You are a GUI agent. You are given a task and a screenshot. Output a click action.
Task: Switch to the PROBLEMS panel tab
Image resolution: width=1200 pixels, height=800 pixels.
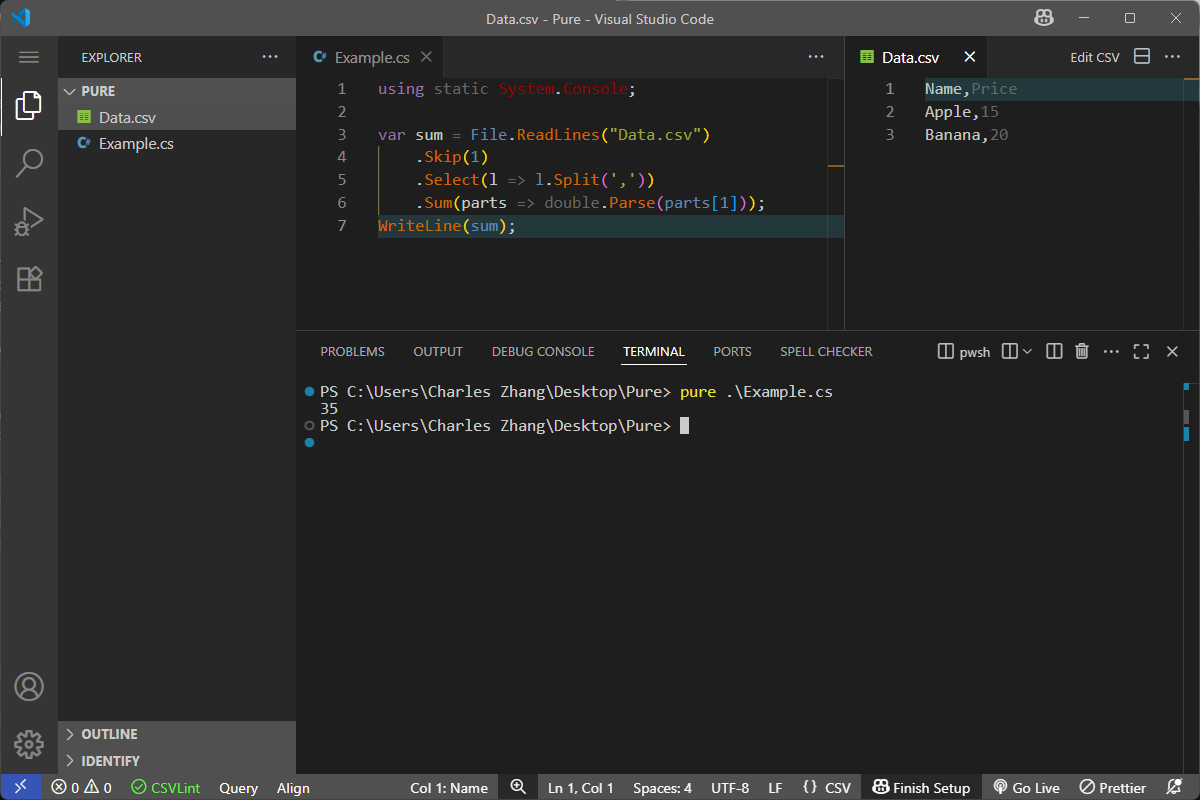(x=352, y=351)
